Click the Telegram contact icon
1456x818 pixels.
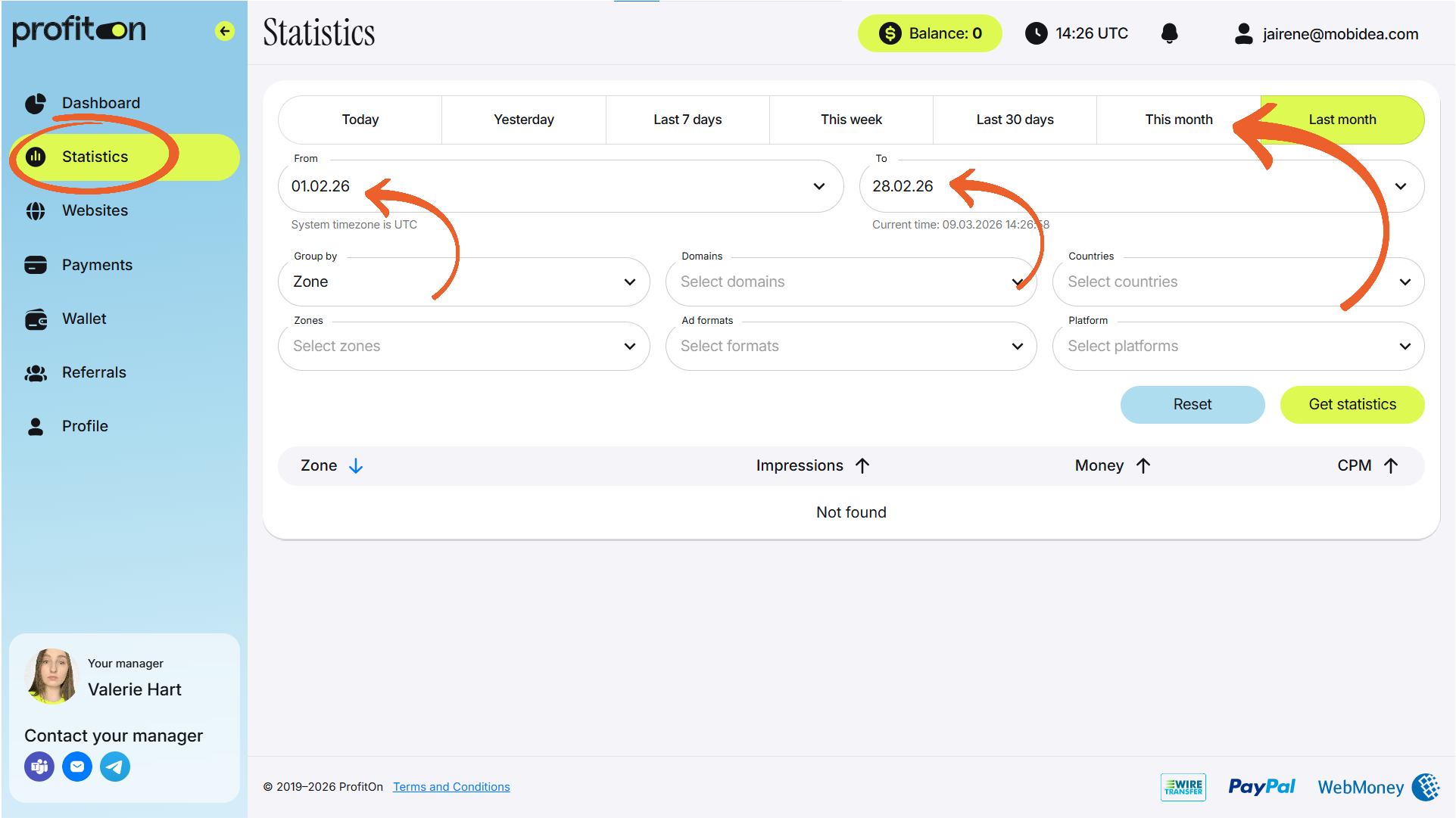(115, 767)
